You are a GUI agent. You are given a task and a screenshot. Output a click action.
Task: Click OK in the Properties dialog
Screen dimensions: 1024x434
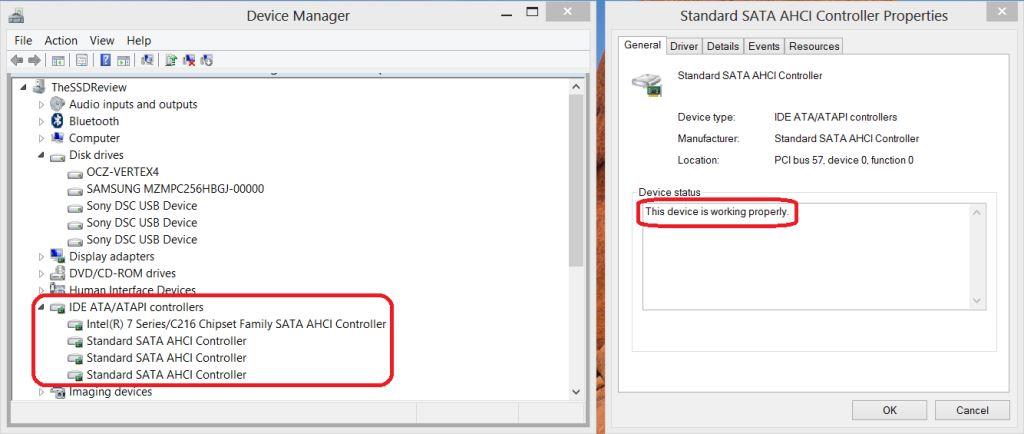point(889,410)
